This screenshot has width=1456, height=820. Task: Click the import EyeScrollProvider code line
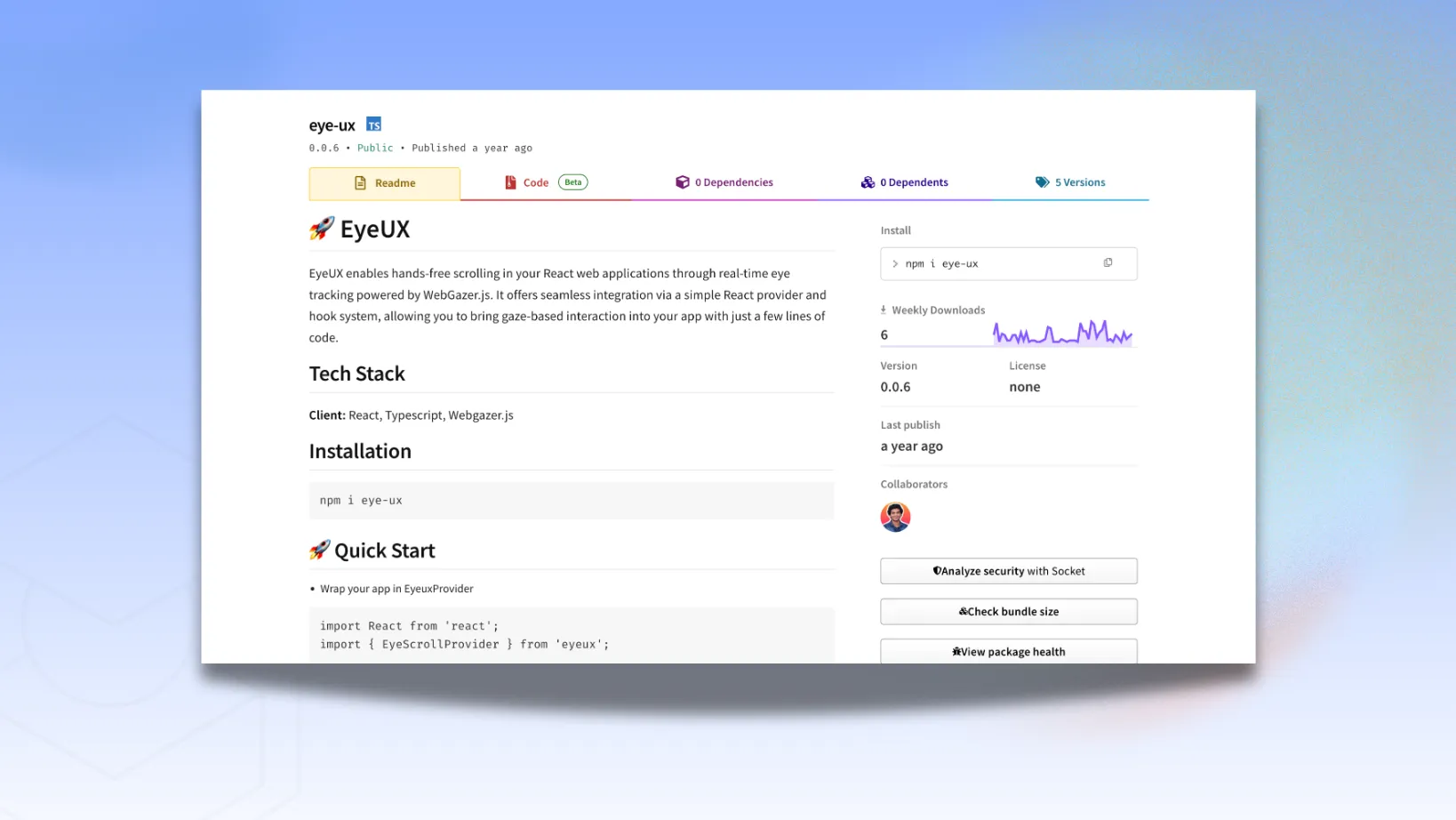coord(464,645)
